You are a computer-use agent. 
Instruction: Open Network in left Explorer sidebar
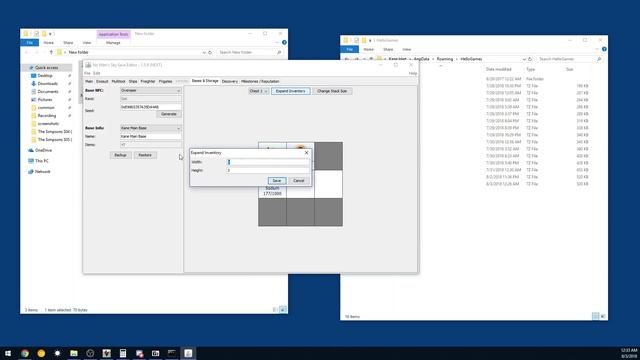(x=42, y=171)
